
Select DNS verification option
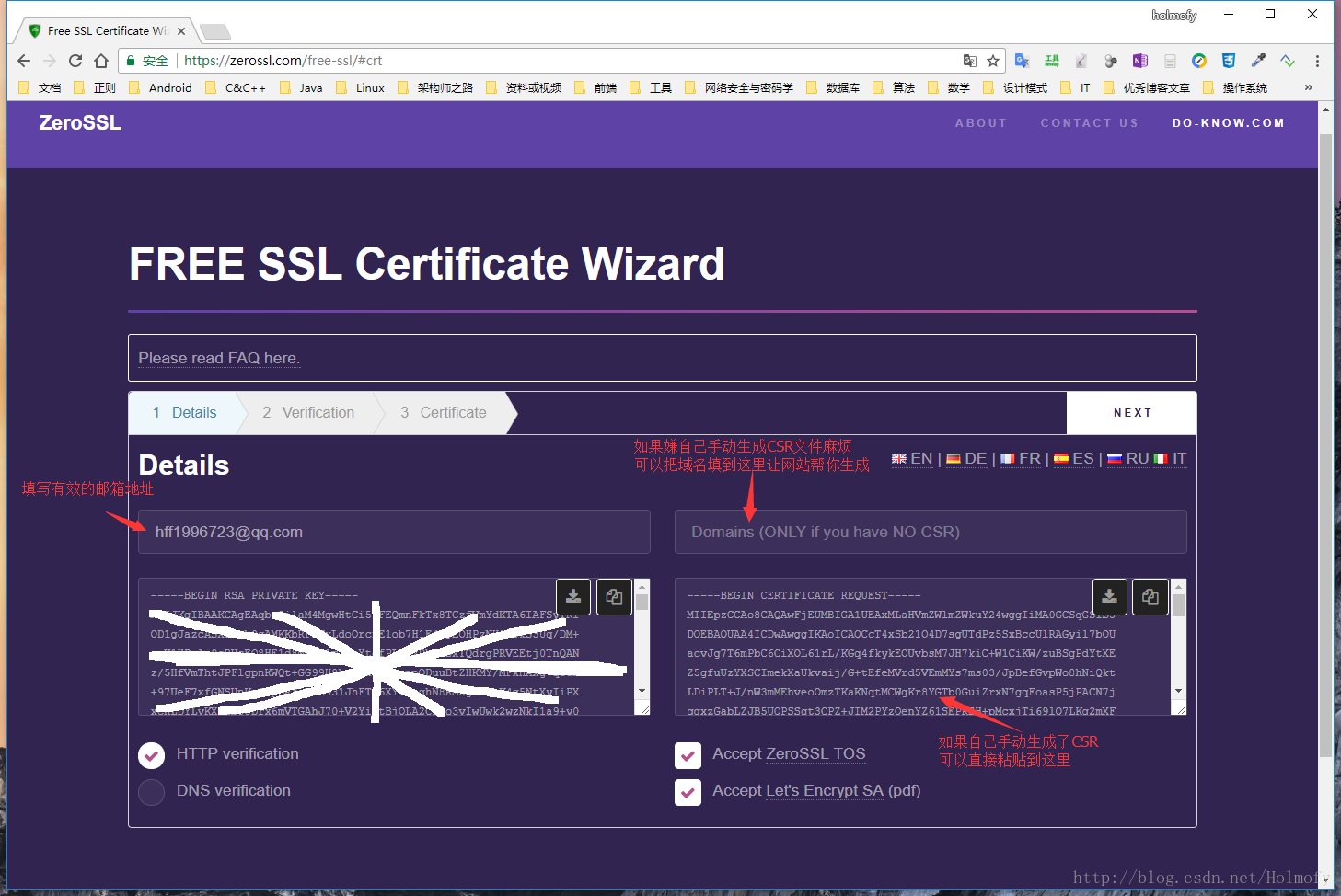151,791
